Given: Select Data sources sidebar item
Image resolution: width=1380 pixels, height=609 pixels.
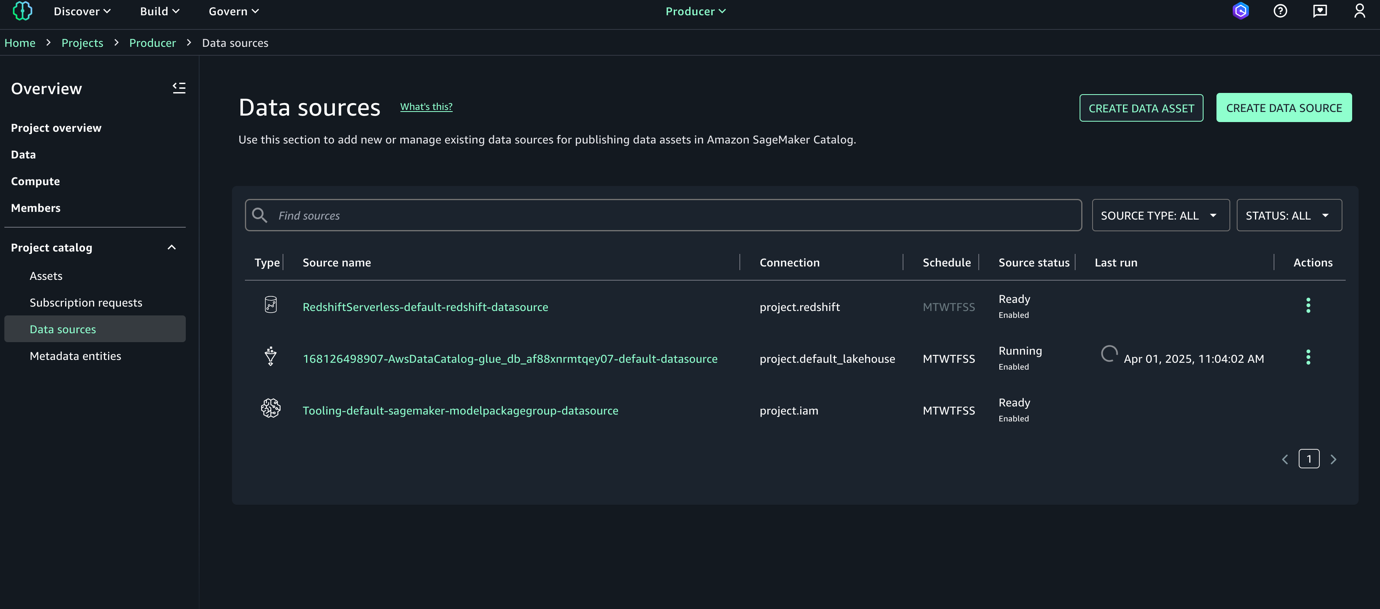Looking at the screenshot, I should pyautogui.click(x=95, y=329).
